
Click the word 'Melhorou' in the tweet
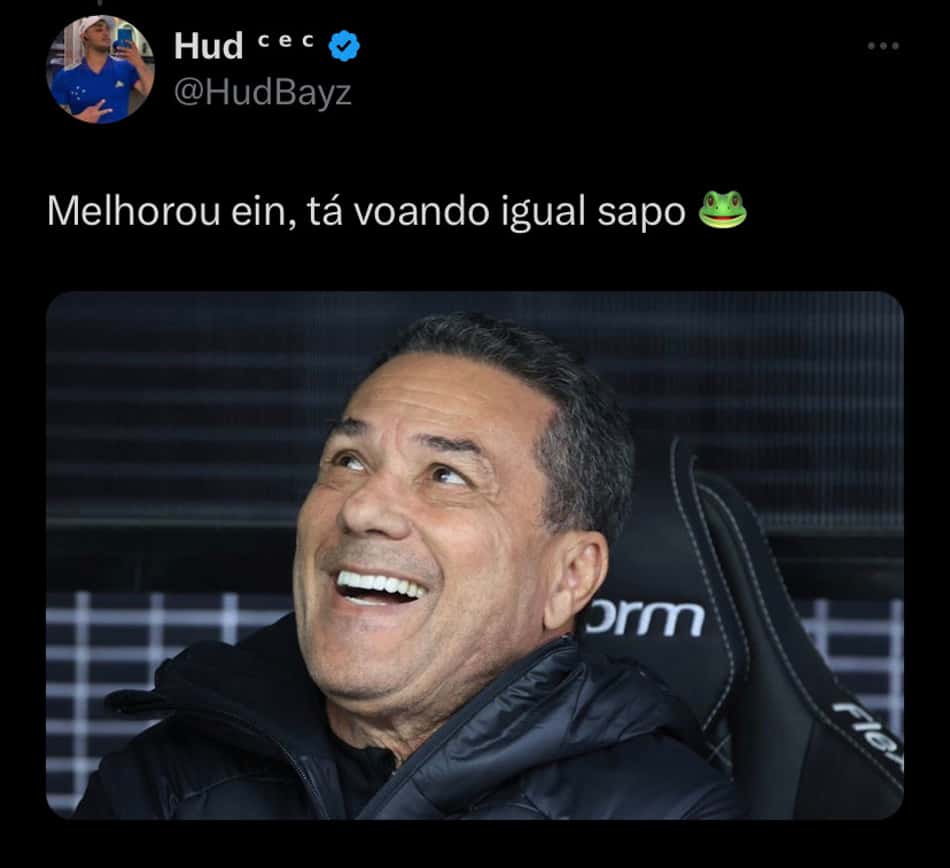pyautogui.click(x=133, y=211)
